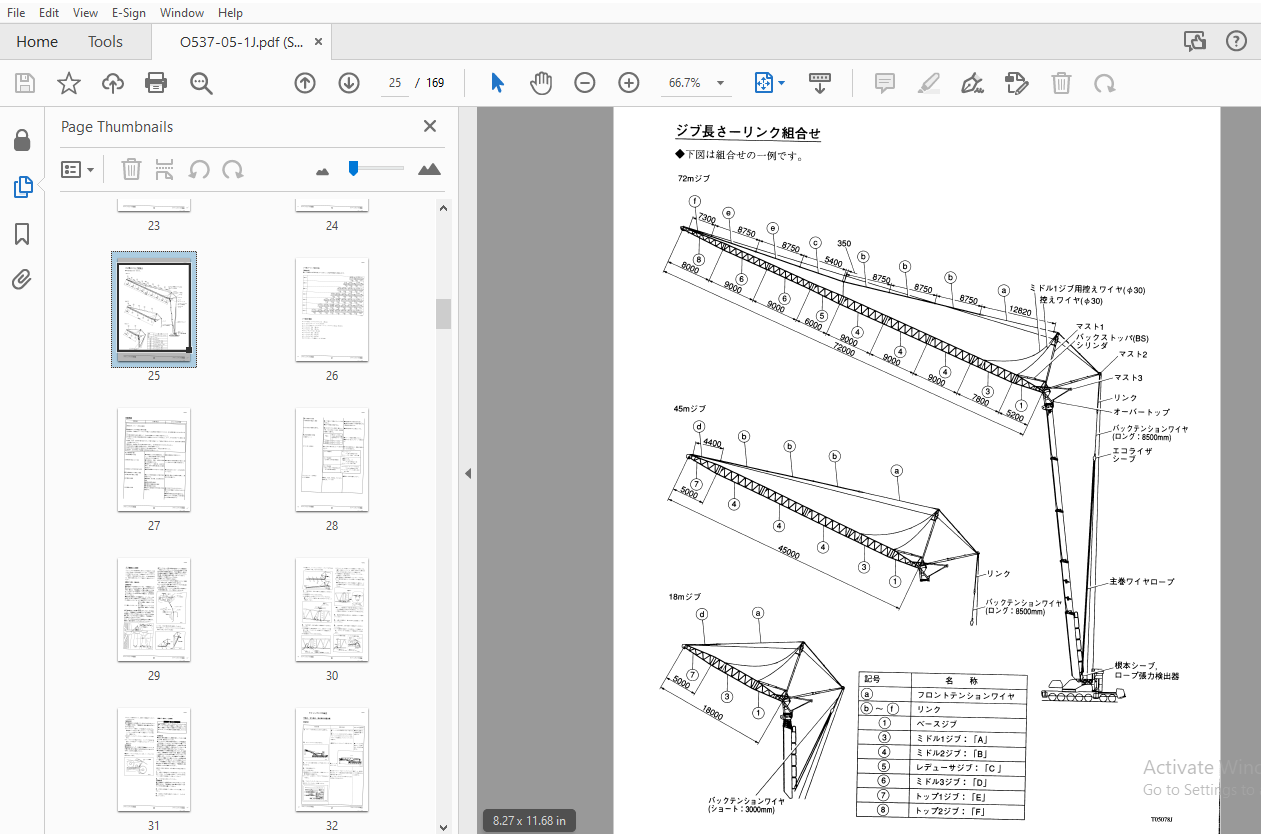Select page 26 thumbnail

click(332, 310)
